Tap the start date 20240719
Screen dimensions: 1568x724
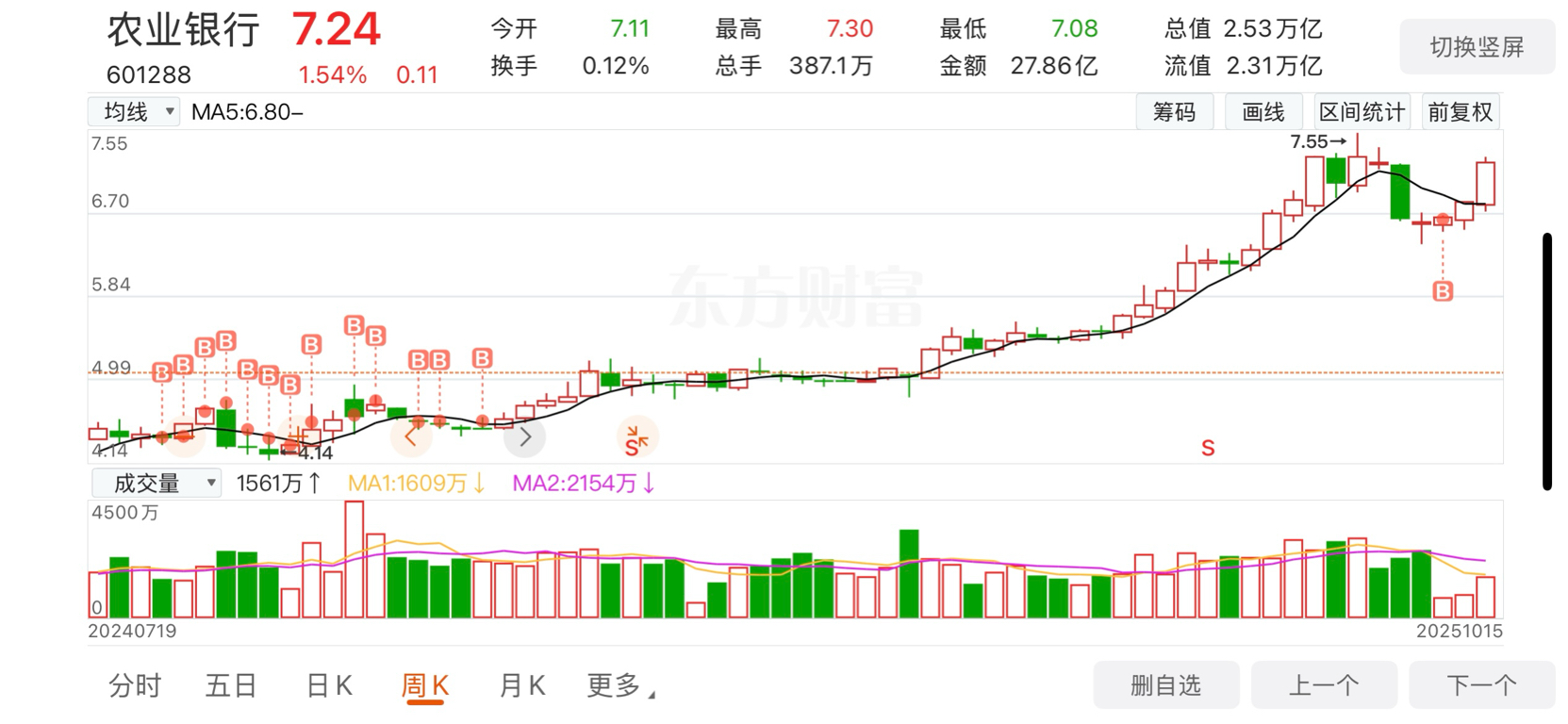(132, 632)
